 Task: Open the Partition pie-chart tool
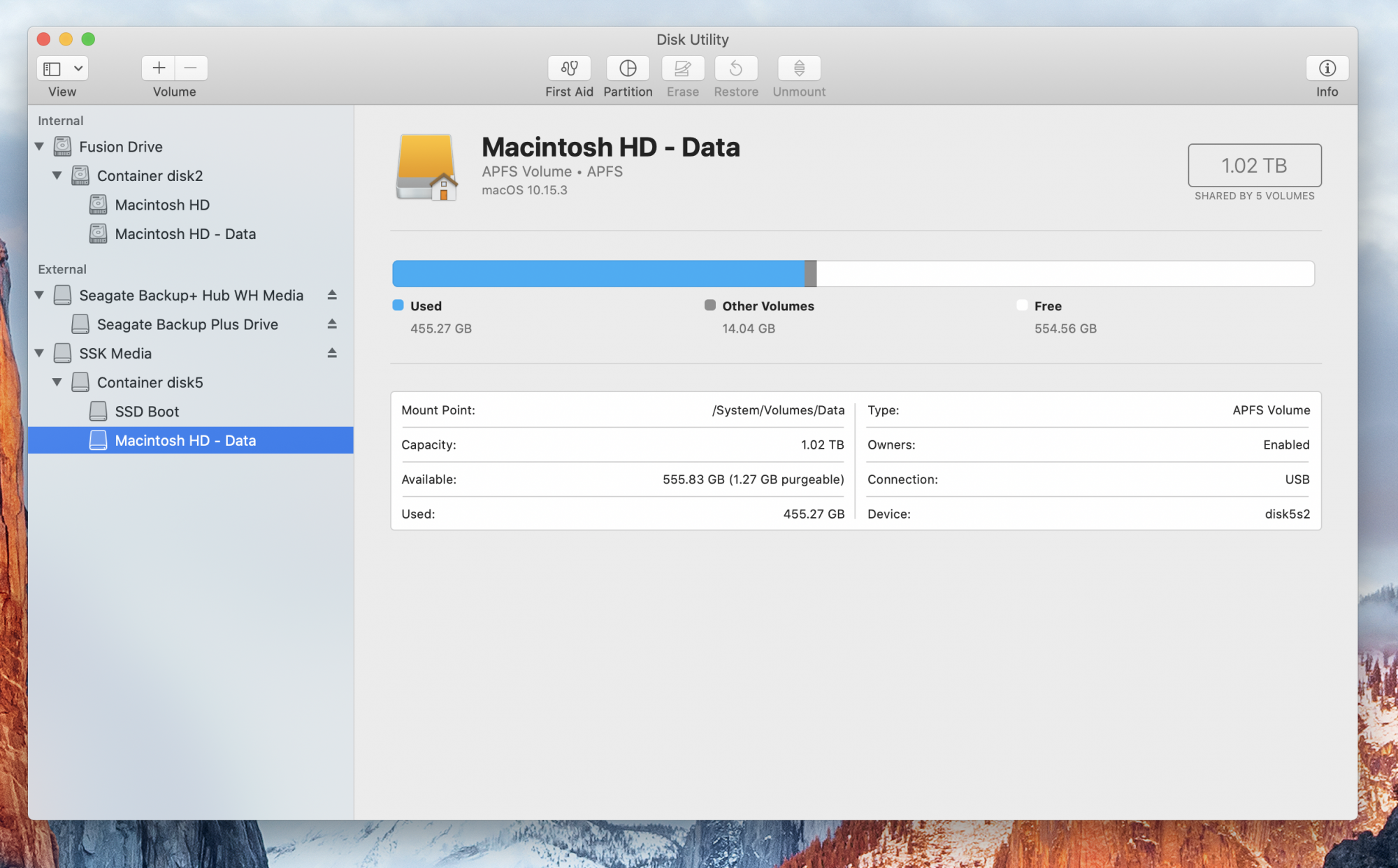pos(628,68)
